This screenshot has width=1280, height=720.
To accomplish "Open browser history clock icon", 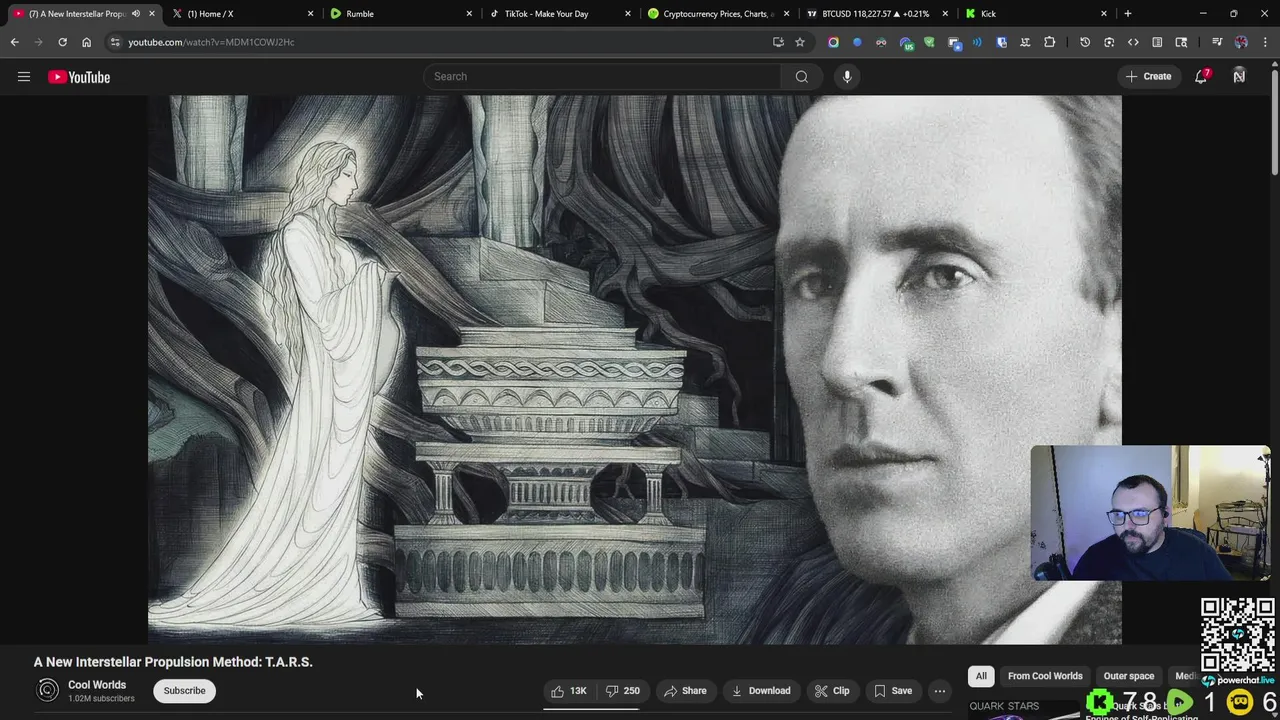I will coord(1085,42).
